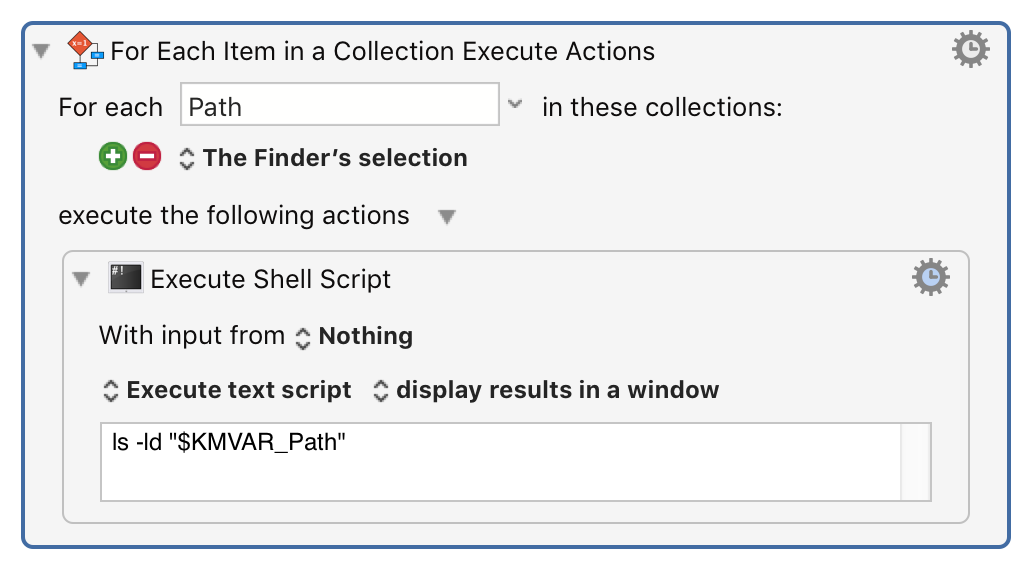Click the red minus to remove the collection

coord(147,157)
